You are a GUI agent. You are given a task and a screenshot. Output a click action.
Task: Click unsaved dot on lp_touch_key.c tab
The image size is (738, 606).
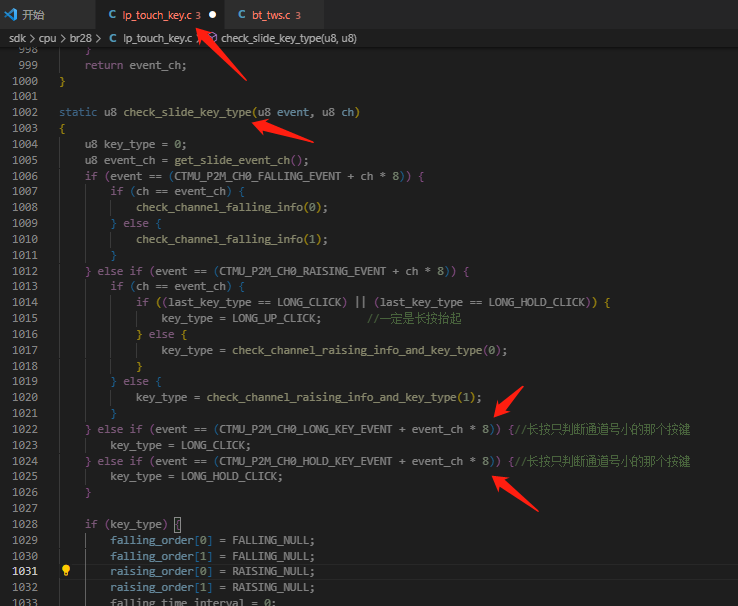click(x=213, y=15)
